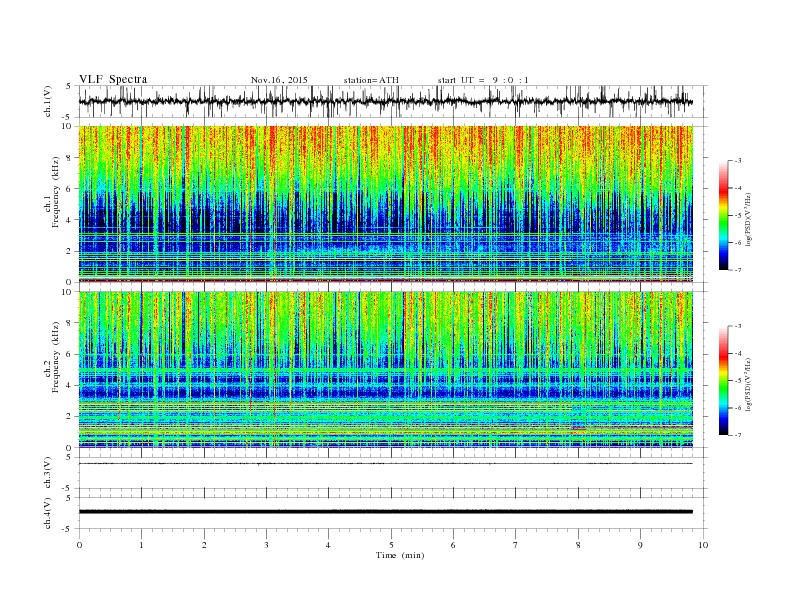Click the "4" kHz tick of ch.2 spectrogram

(70, 385)
